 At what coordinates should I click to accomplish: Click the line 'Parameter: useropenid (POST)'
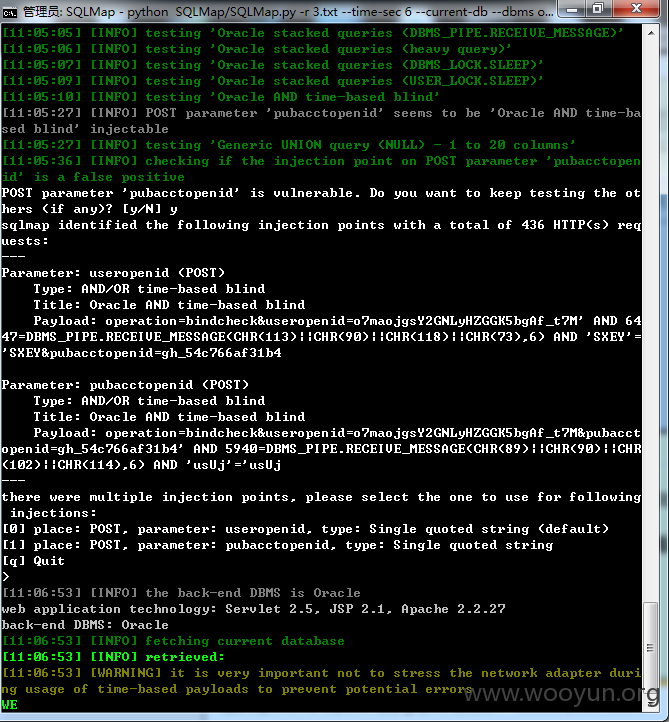click(x=113, y=273)
